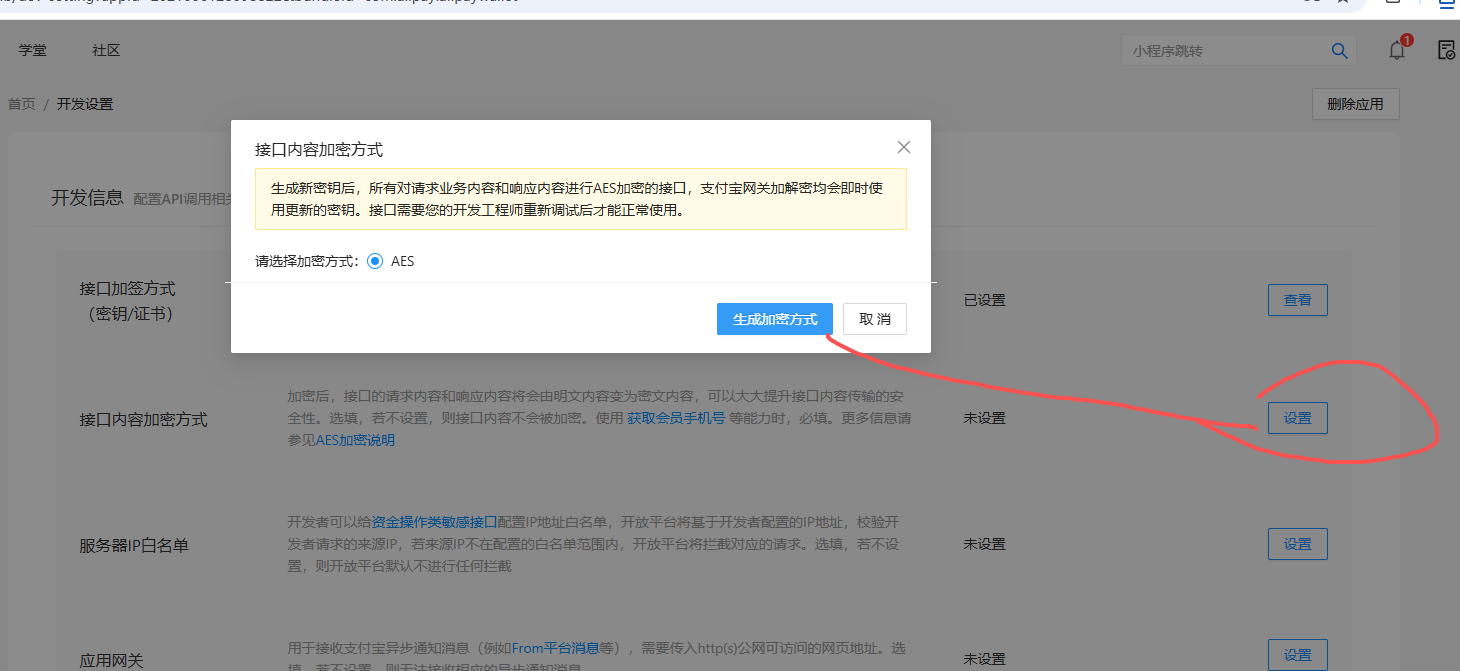The width and height of the screenshot is (1460, 671).
Task: Click 设置 for 接口内容加密方式
Action: click(x=1297, y=418)
